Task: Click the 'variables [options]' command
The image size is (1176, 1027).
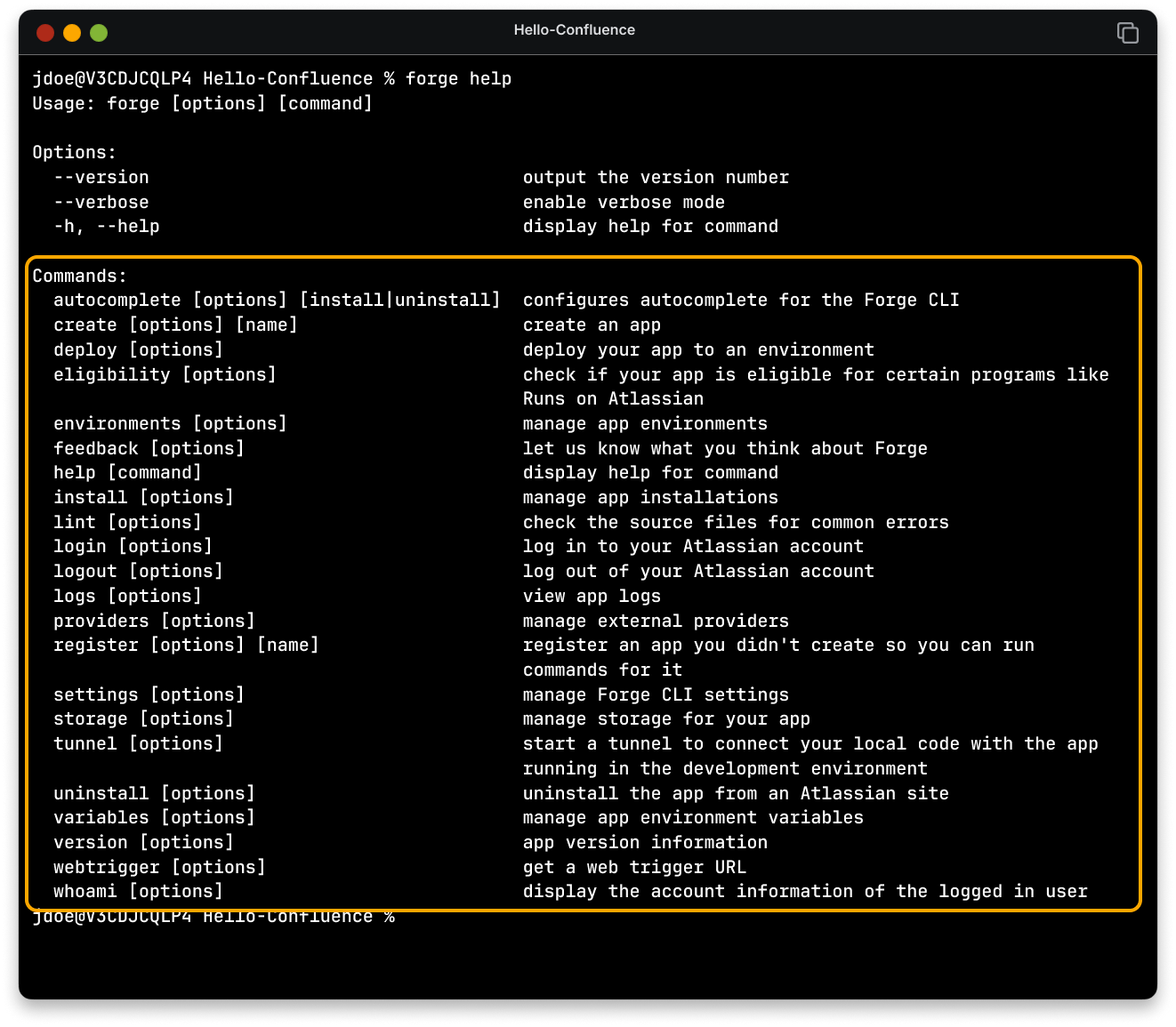Action: (154, 817)
